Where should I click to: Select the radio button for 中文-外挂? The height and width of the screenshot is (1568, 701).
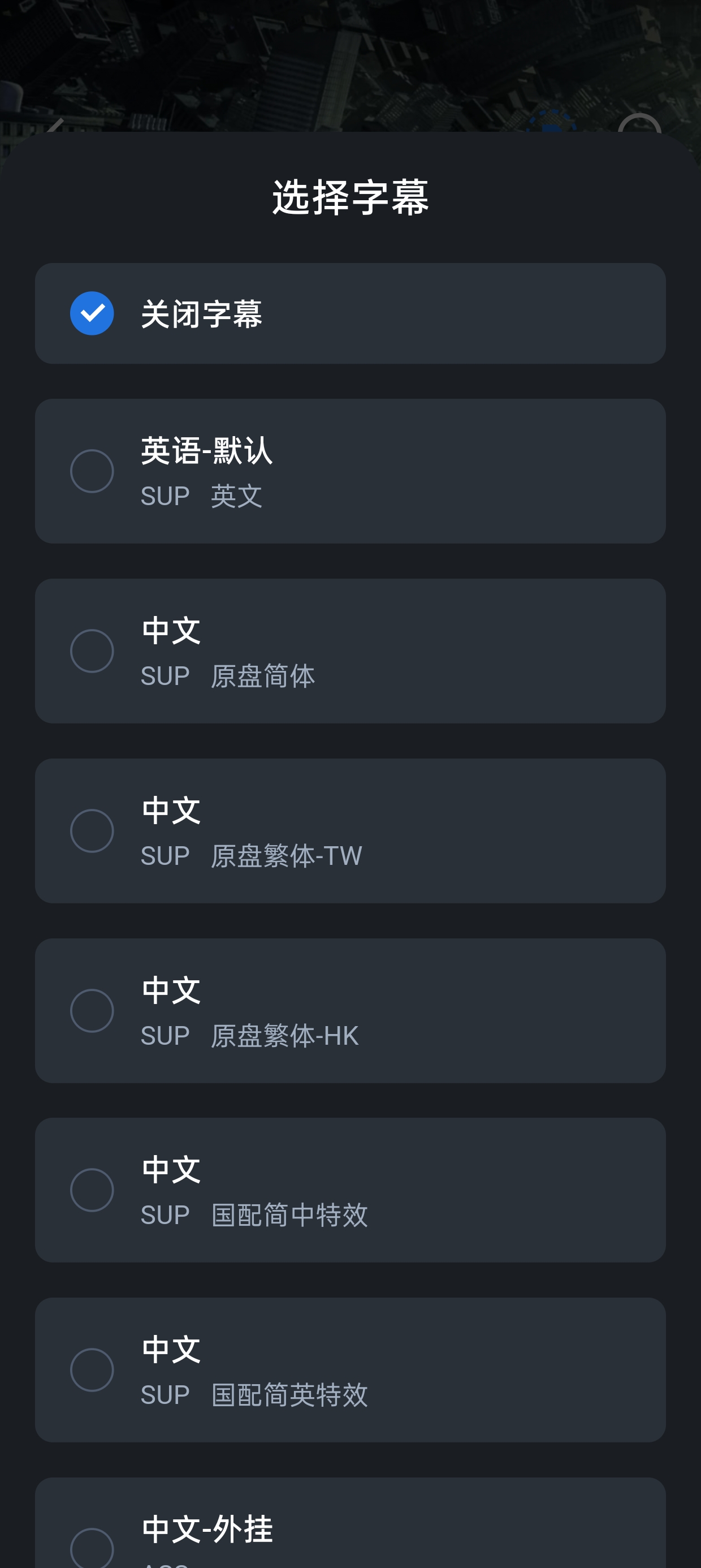[92, 1548]
